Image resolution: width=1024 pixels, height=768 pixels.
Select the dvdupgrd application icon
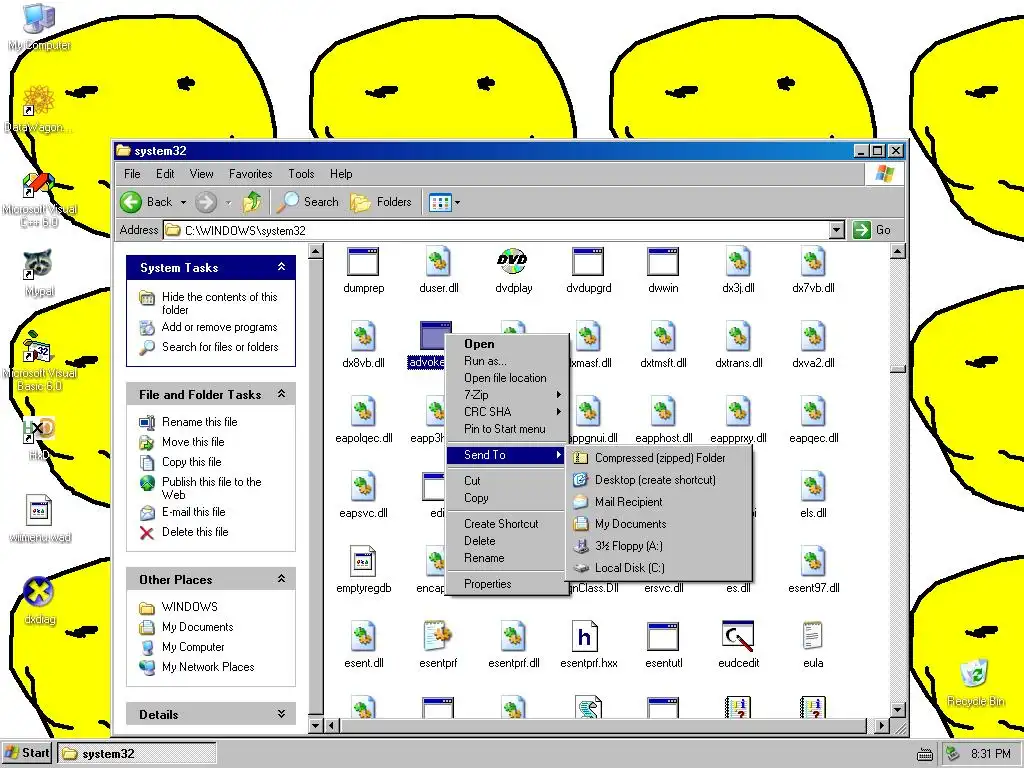588,262
